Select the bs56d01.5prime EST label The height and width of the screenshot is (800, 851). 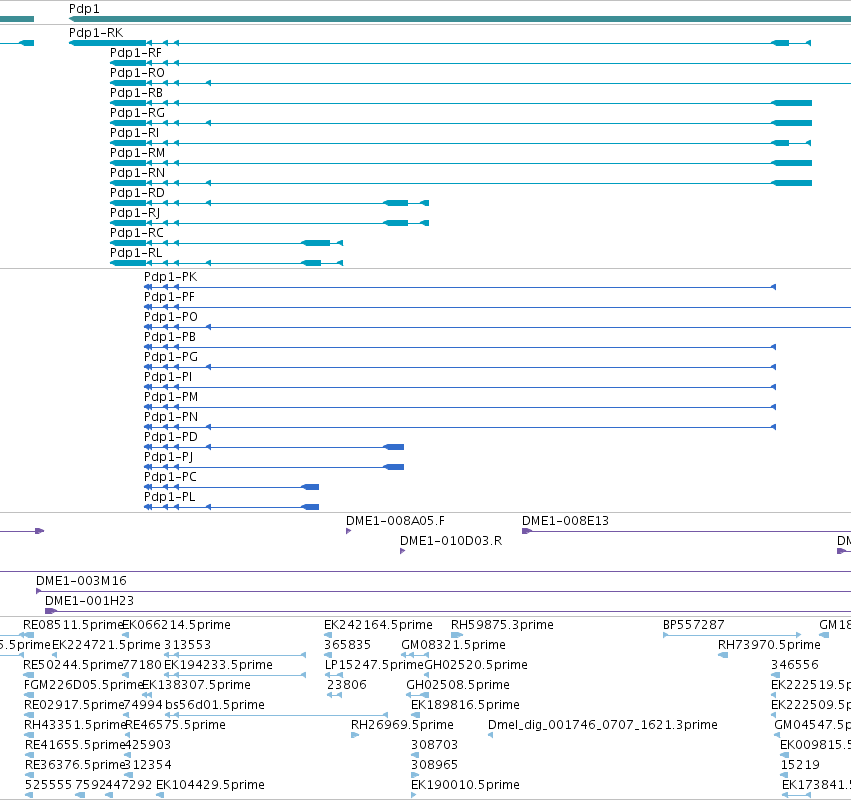point(215,705)
